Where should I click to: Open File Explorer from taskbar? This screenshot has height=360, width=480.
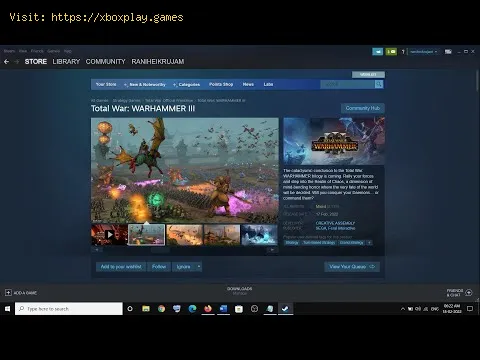click(x=146, y=309)
